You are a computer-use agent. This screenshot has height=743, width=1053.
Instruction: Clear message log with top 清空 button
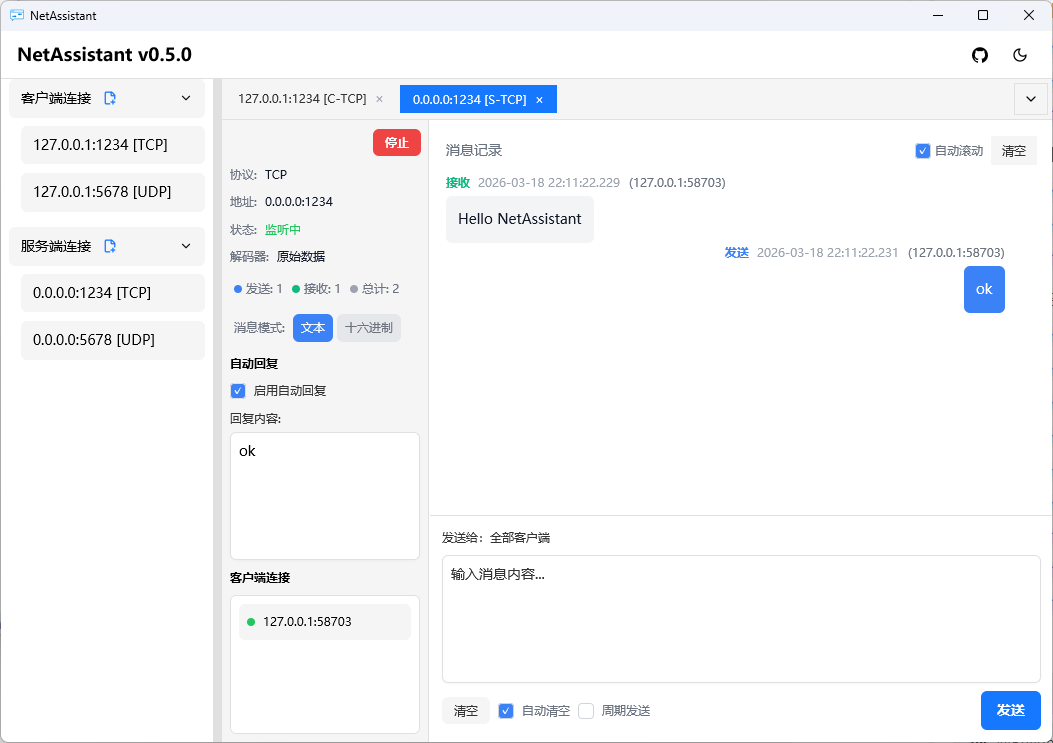point(1013,151)
